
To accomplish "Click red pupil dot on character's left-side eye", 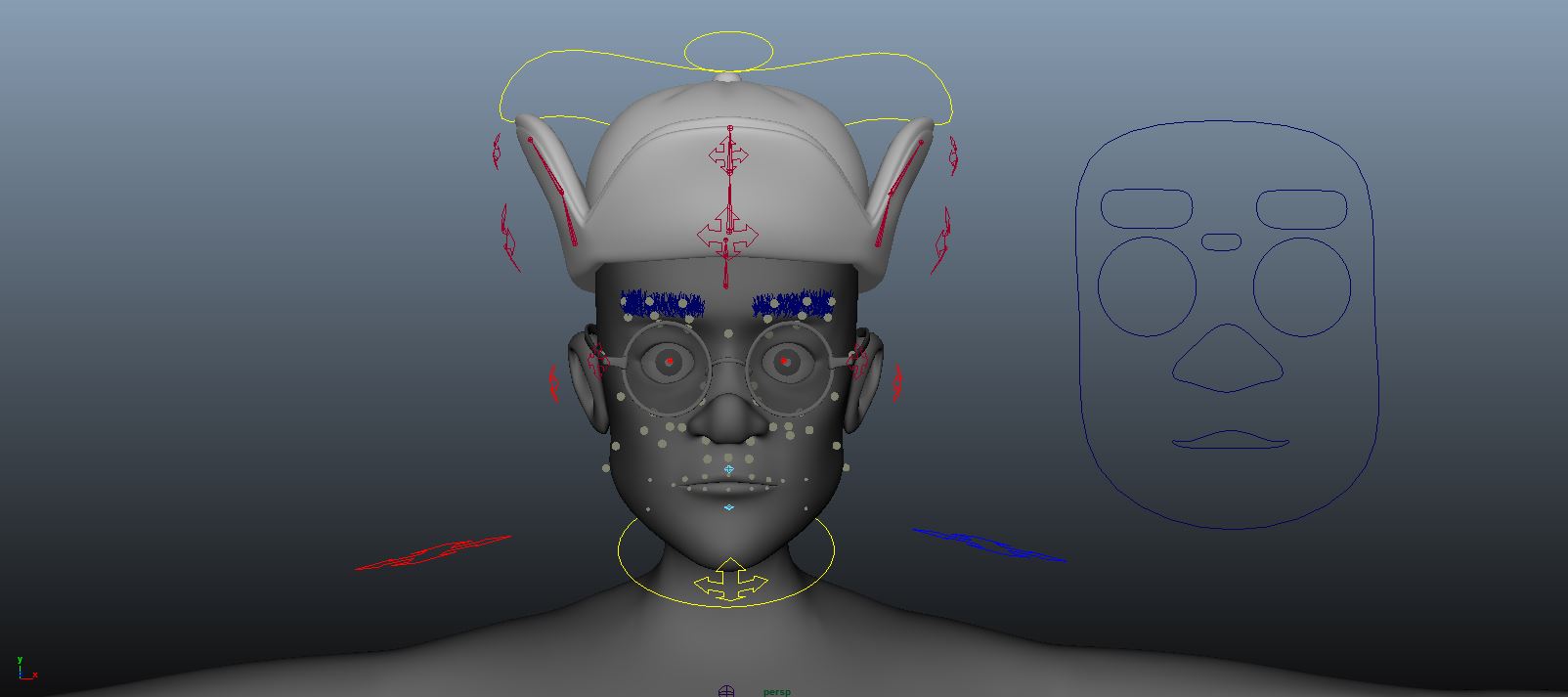I will pyautogui.click(x=670, y=362).
